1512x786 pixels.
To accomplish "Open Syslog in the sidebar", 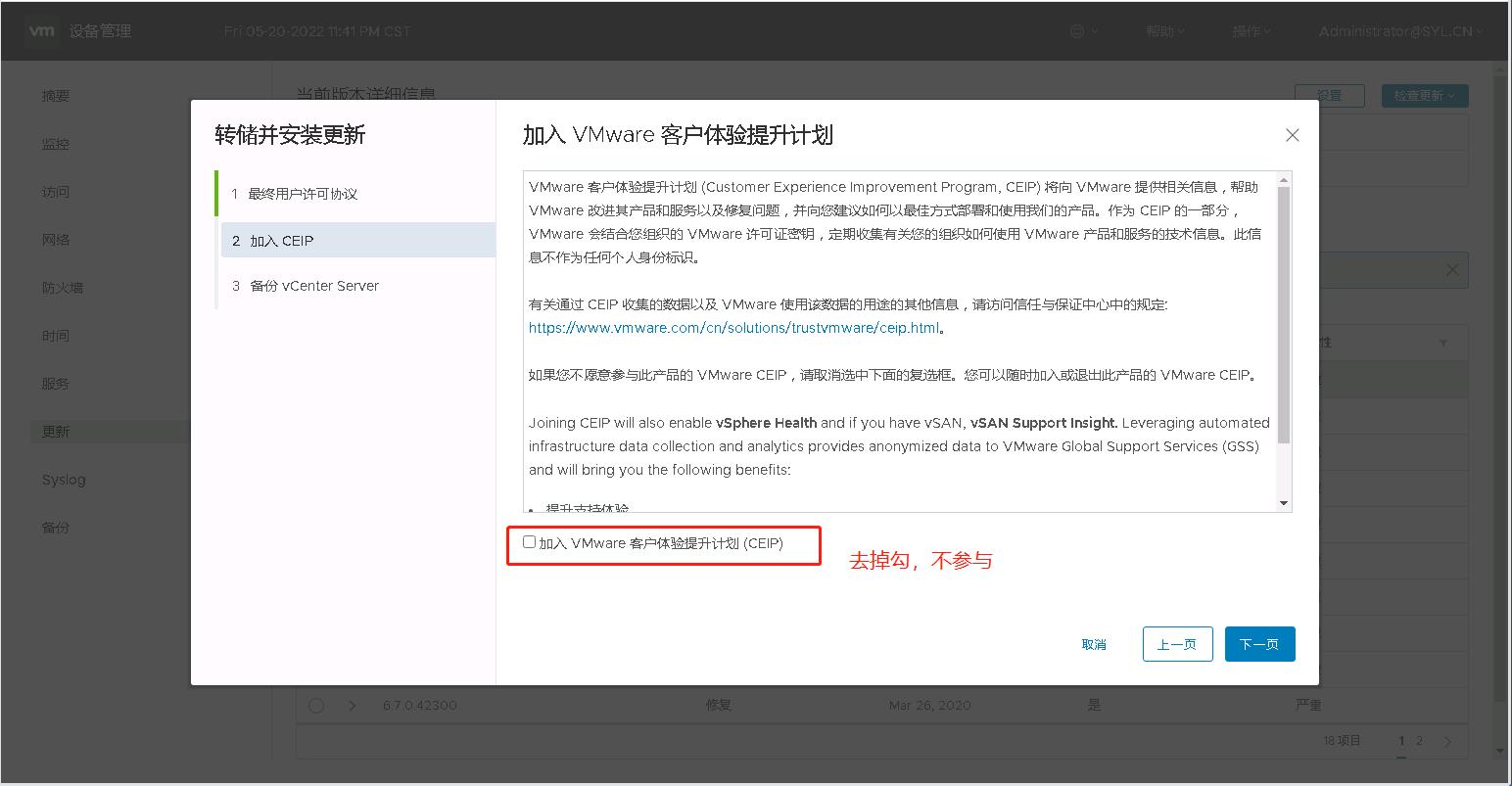I will pyautogui.click(x=64, y=480).
